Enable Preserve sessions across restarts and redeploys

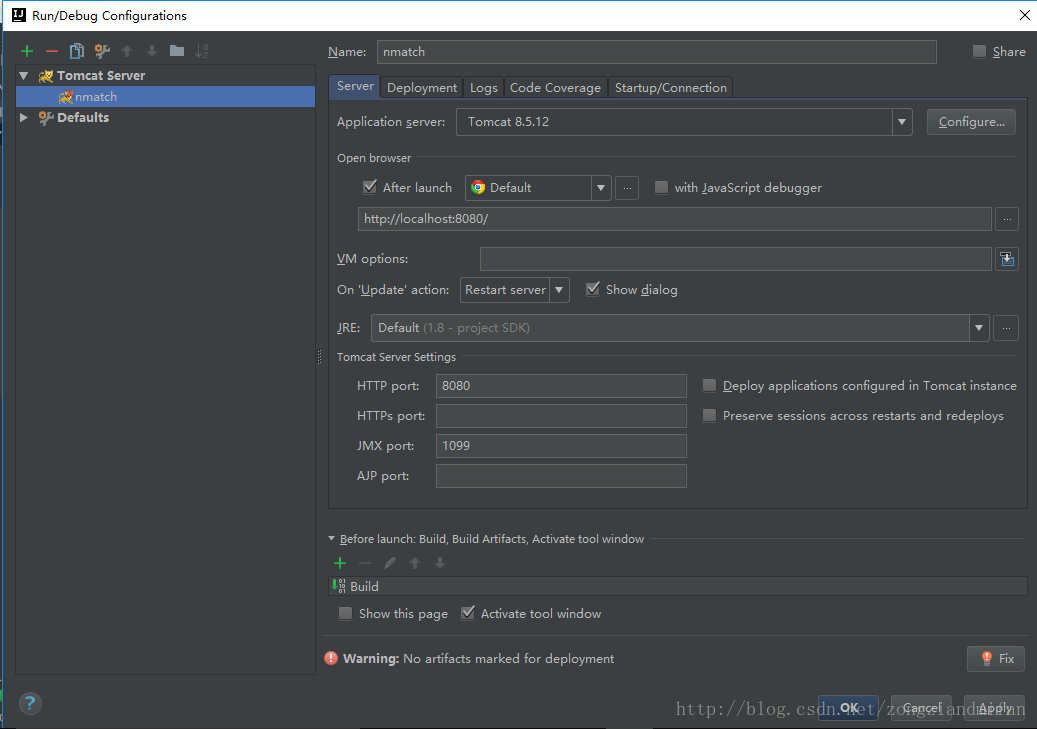(709, 415)
